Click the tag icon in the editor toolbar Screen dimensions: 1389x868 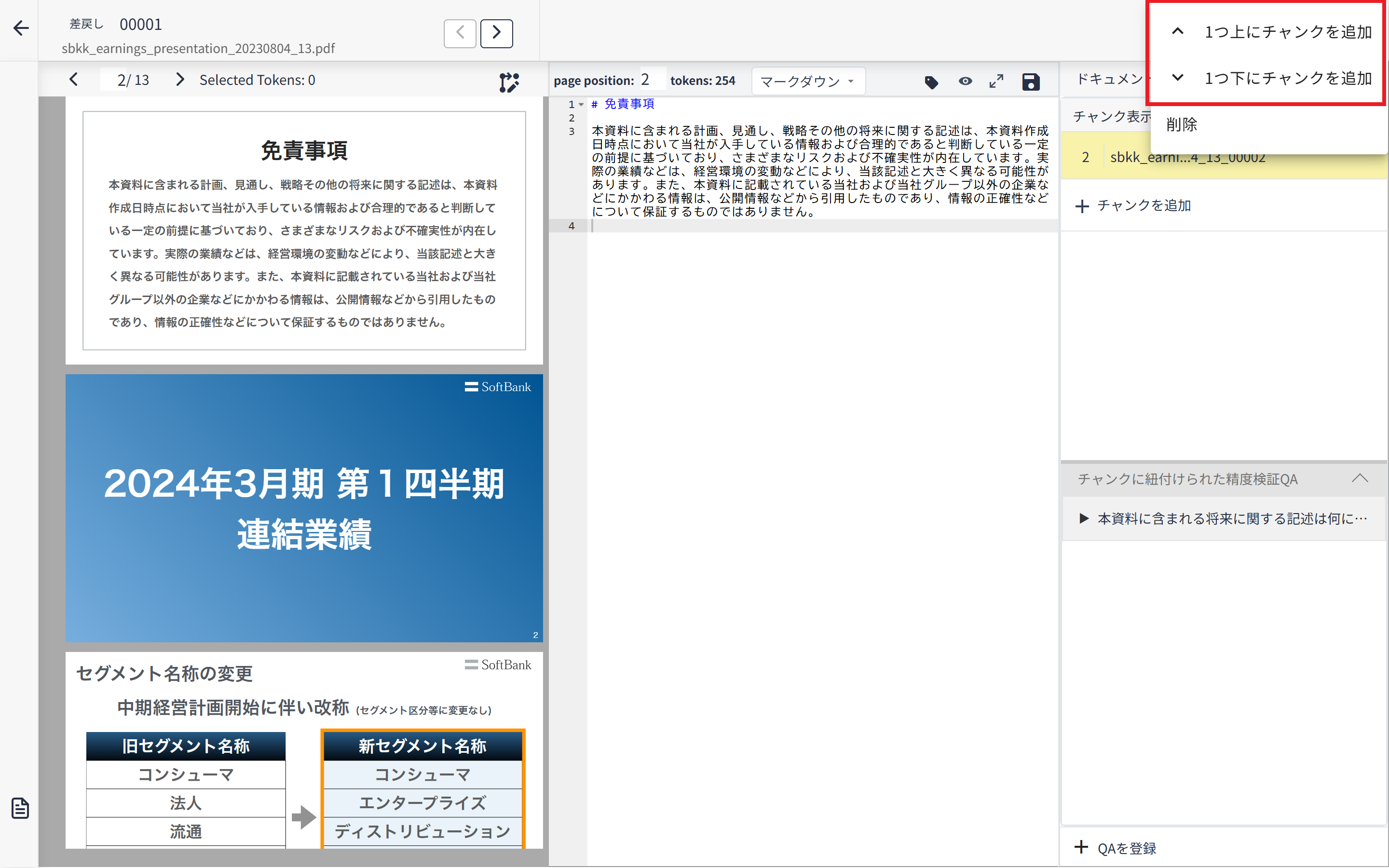[931, 82]
